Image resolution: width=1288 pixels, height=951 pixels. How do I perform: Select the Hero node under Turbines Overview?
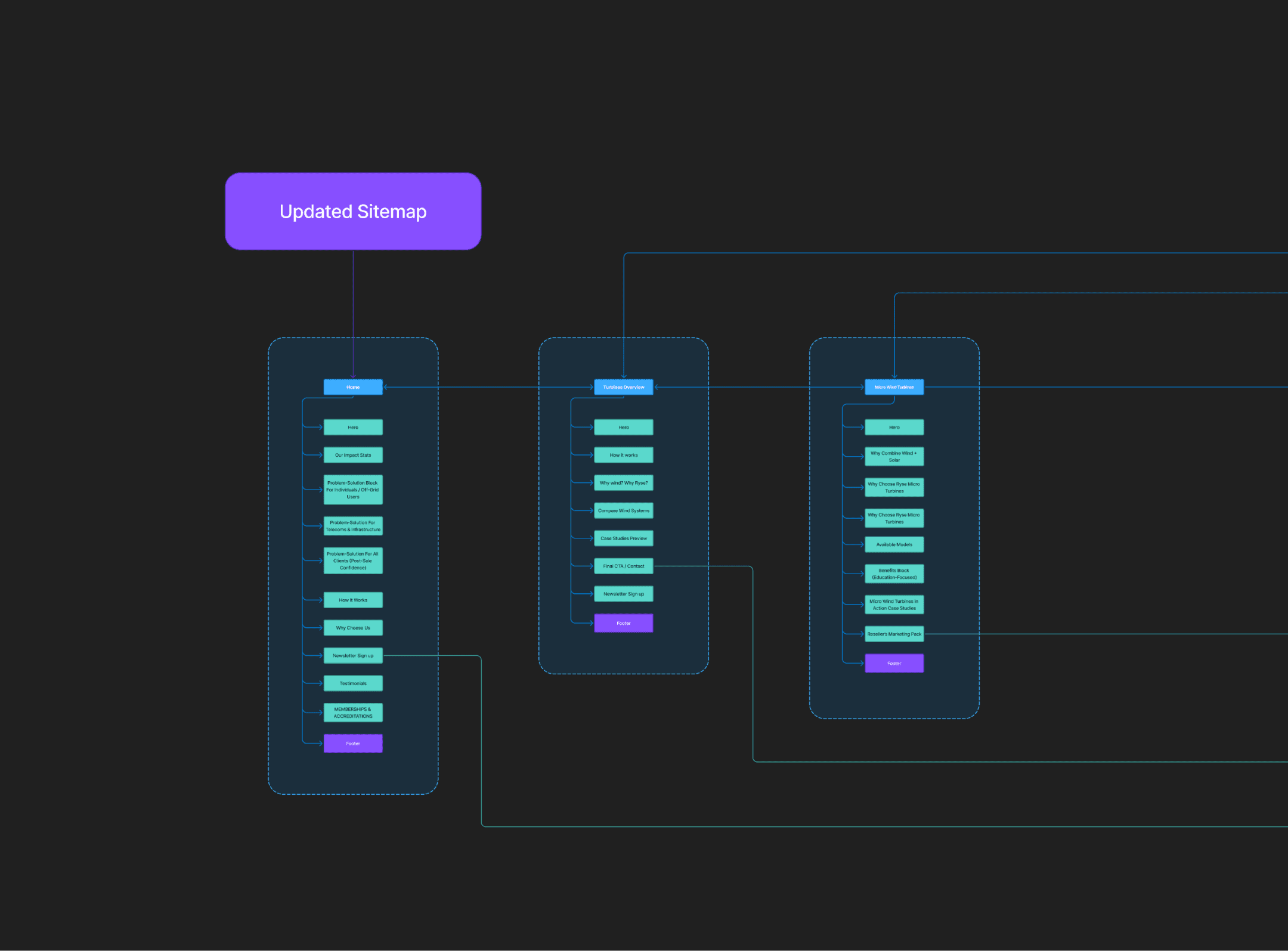623,428
